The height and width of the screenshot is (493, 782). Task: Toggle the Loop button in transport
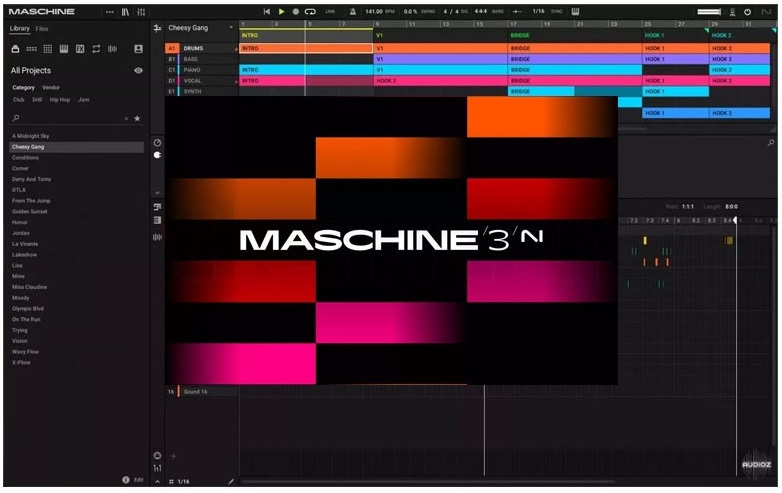(x=310, y=11)
